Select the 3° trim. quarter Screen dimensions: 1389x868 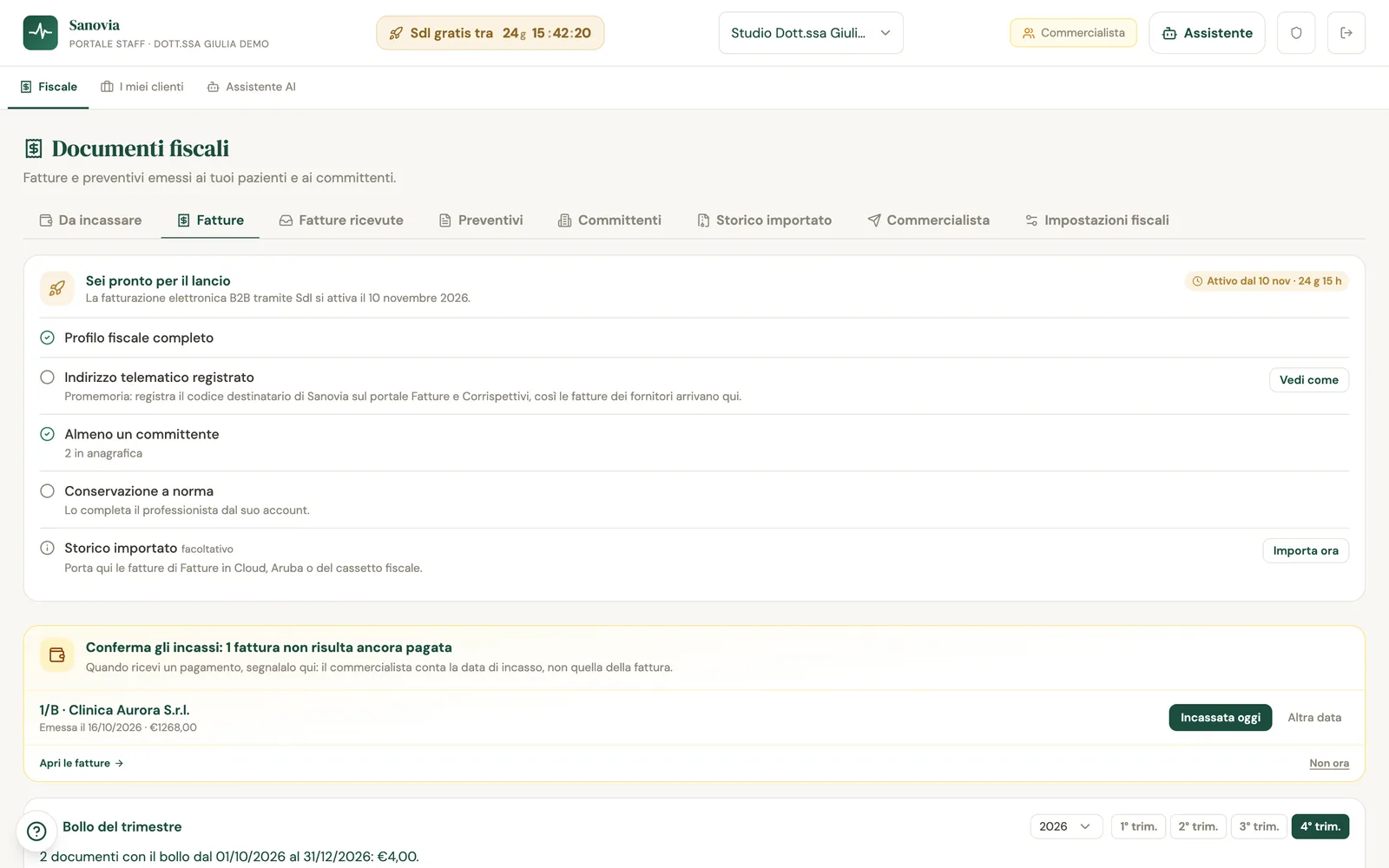(x=1259, y=826)
